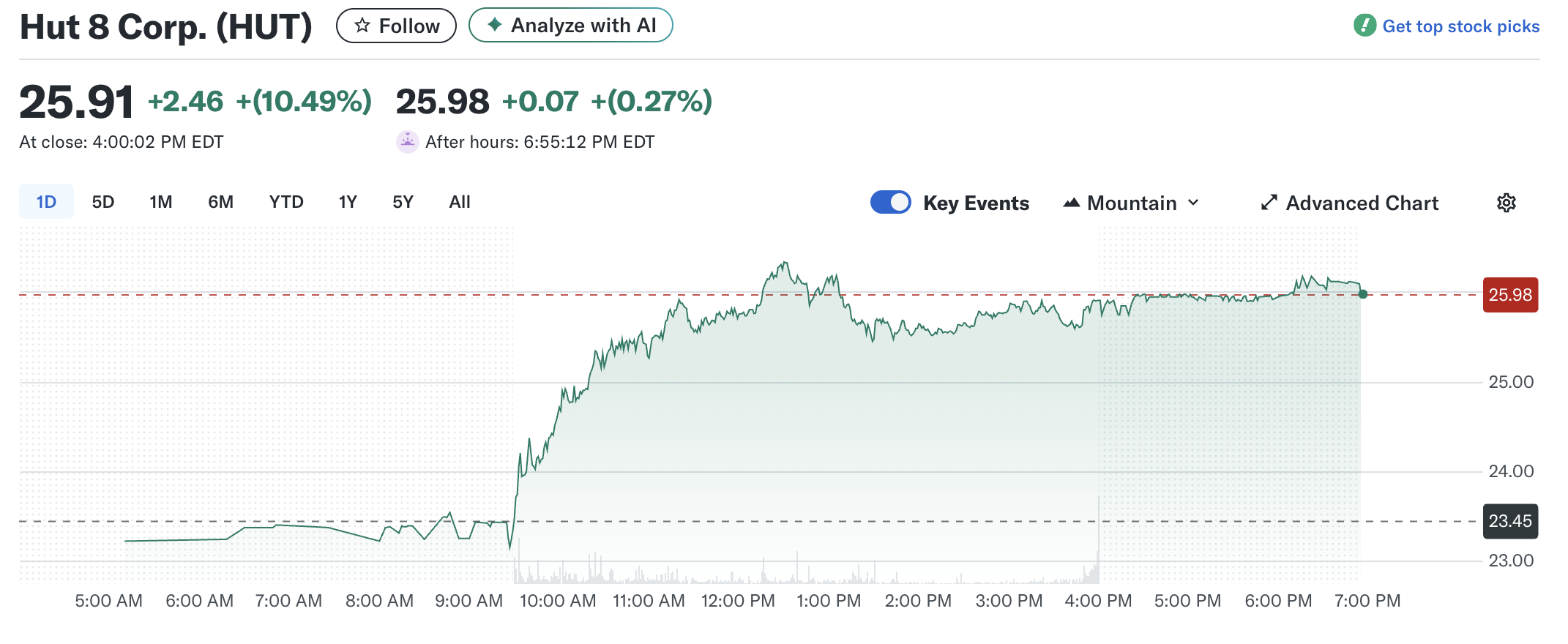
Task: Toggle the Key Events switch off
Action: 890,202
